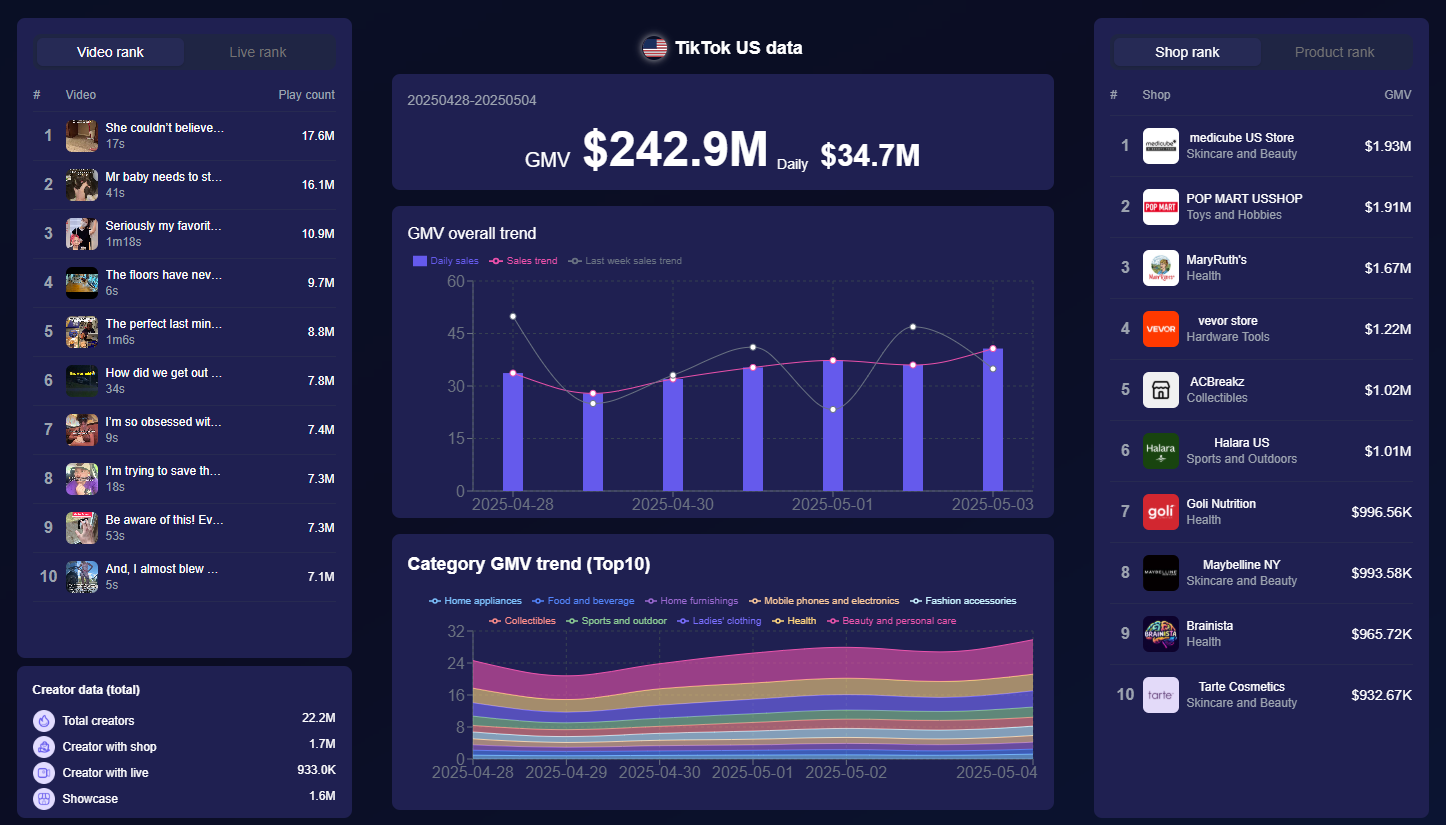Click the US flag icon
The width and height of the screenshot is (1446, 825).
point(654,48)
